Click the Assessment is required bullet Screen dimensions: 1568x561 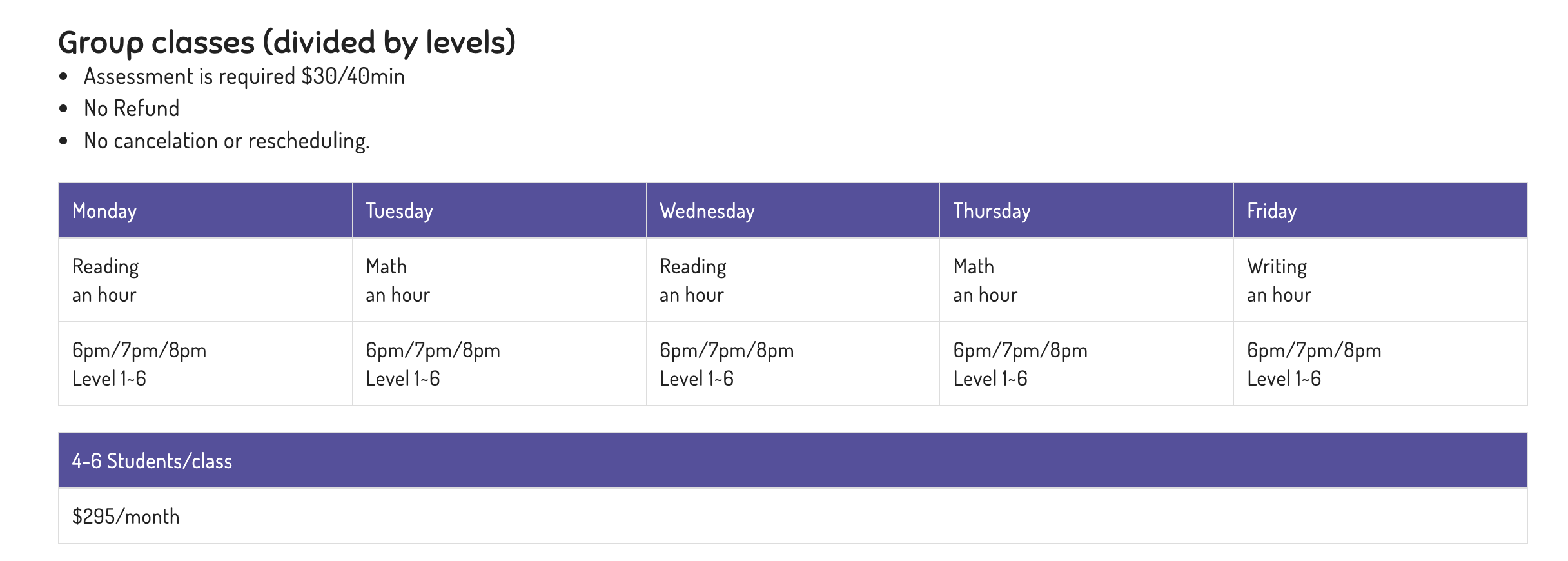click(244, 76)
